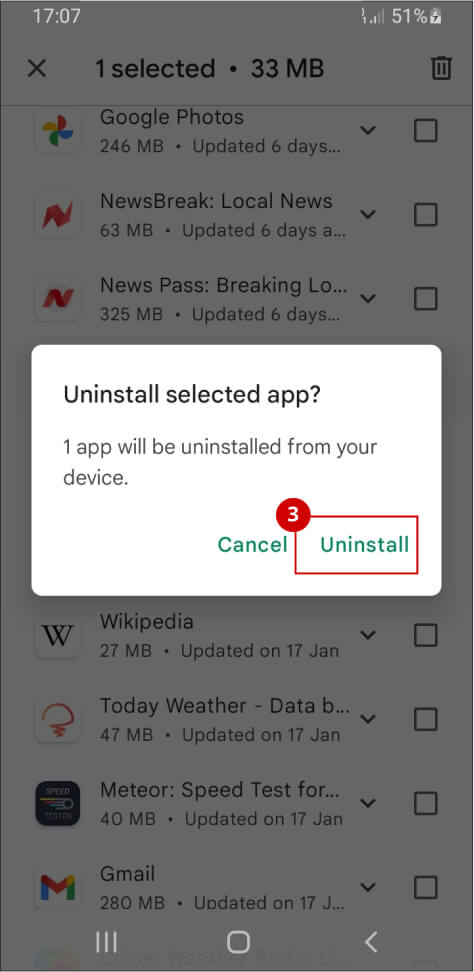This screenshot has height=972, width=474.
Task: Tap Cancel in the uninstall dialog
Action: tap(253, 544)
